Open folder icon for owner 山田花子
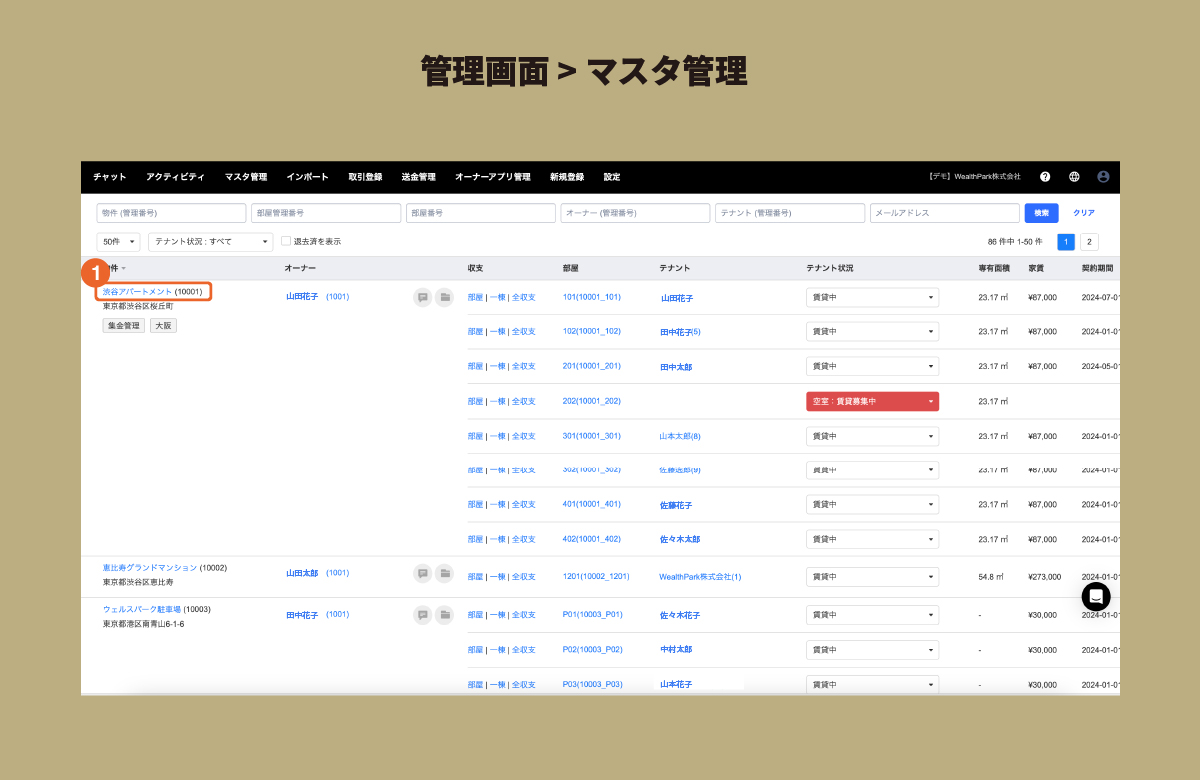This screenshot has height=780, width=1200. [x=445, y=297]
